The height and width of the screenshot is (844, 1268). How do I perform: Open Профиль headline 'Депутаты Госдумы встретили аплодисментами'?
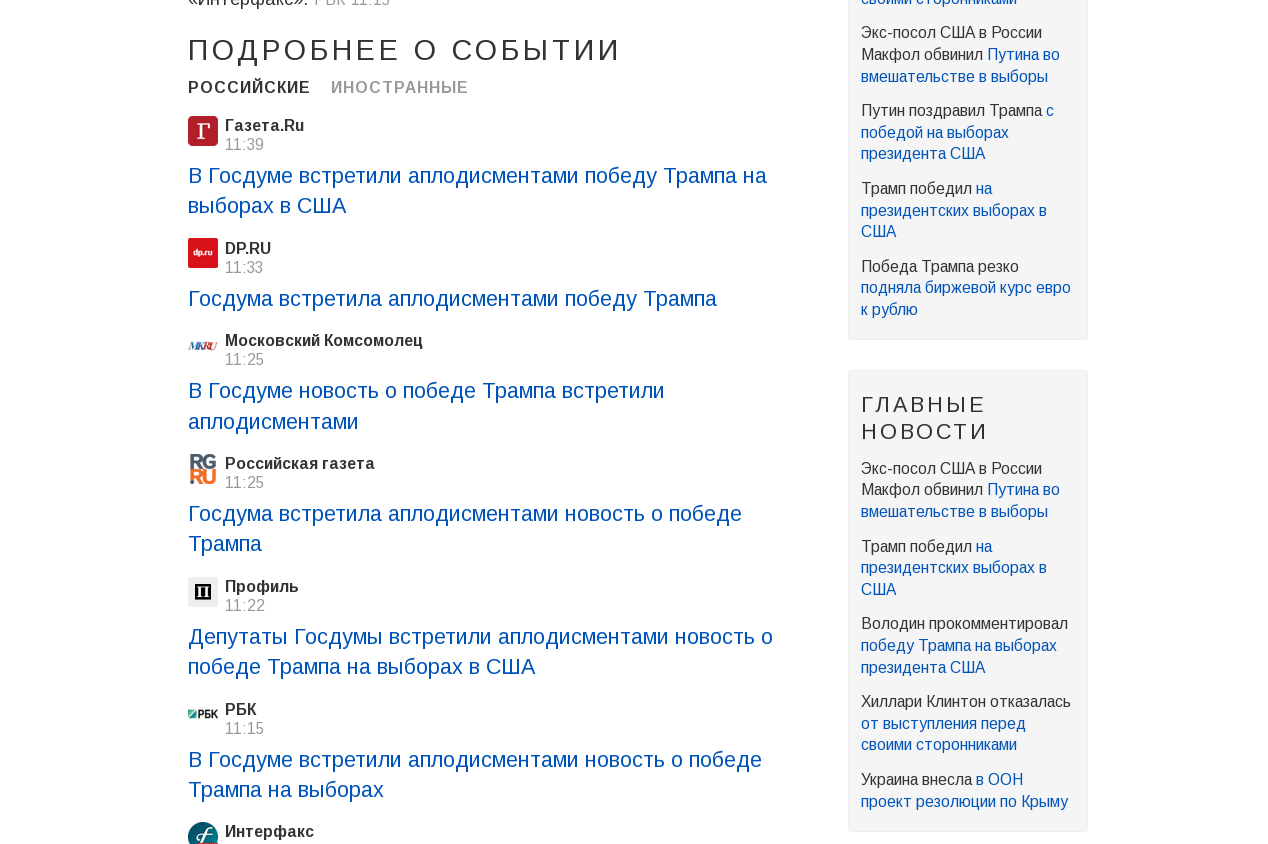tap(480, 652)
